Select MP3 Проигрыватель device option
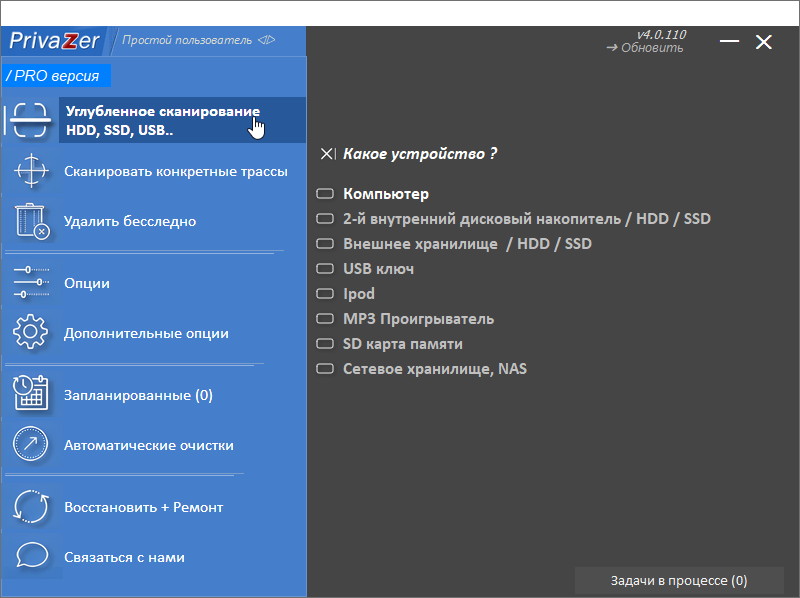Screen dimensions: 800x598 pos(405,319)
